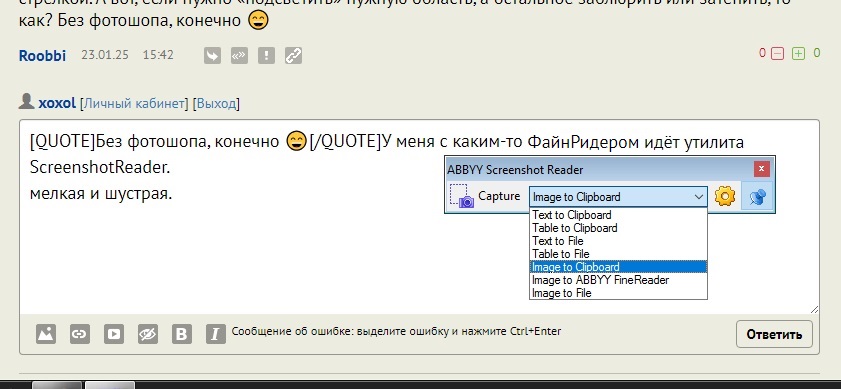841x389 pixels.
Task: Click the reply arrow icon under Roobbi's post
Action: pos(212,55)
